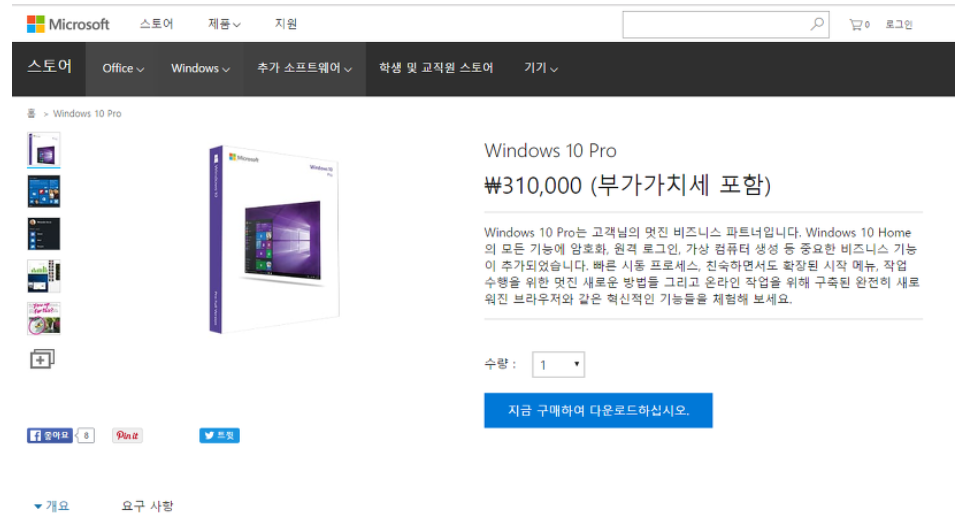Select the Start screen tiles thumbnail
Screen dimensions: 965x513
pyautogui.click(x=44, y=191)
